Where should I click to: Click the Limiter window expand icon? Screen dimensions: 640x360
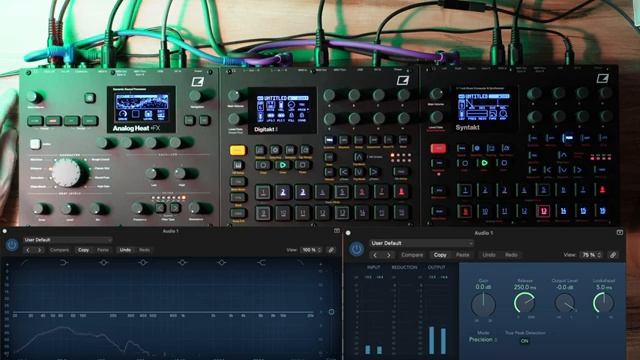620,233
